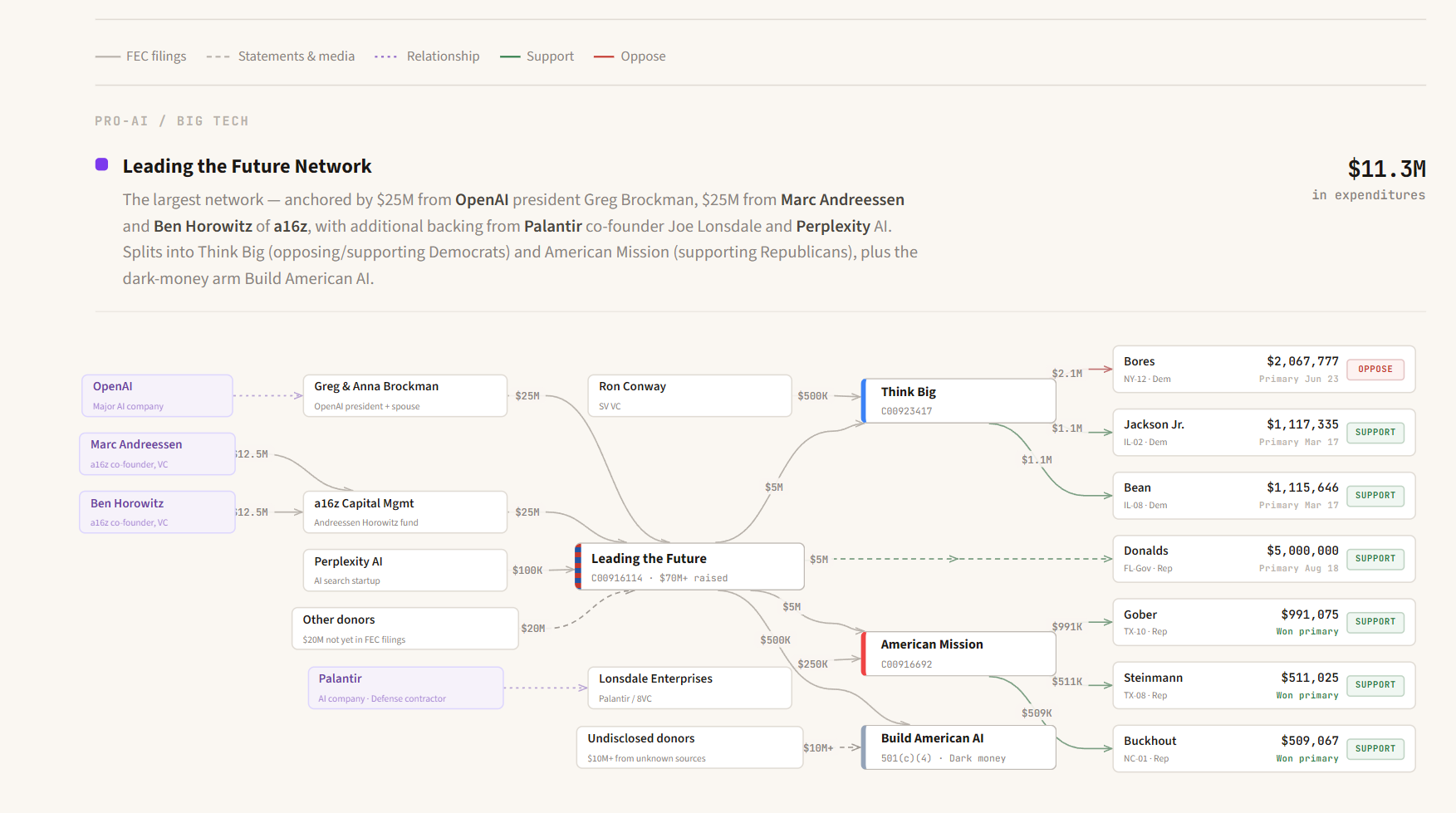Click the Oppose legend entry
Image resolution: width=1456 pixels, height=813 pixels.
(630, 56)
